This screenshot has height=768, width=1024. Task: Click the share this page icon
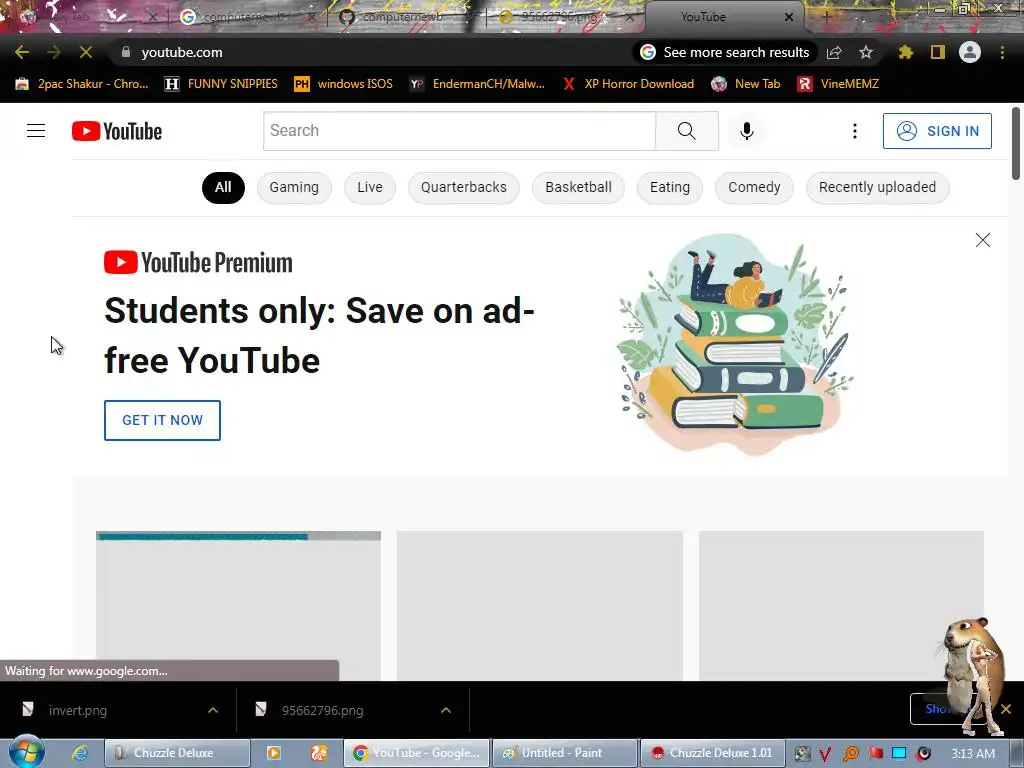click(834, 52)
